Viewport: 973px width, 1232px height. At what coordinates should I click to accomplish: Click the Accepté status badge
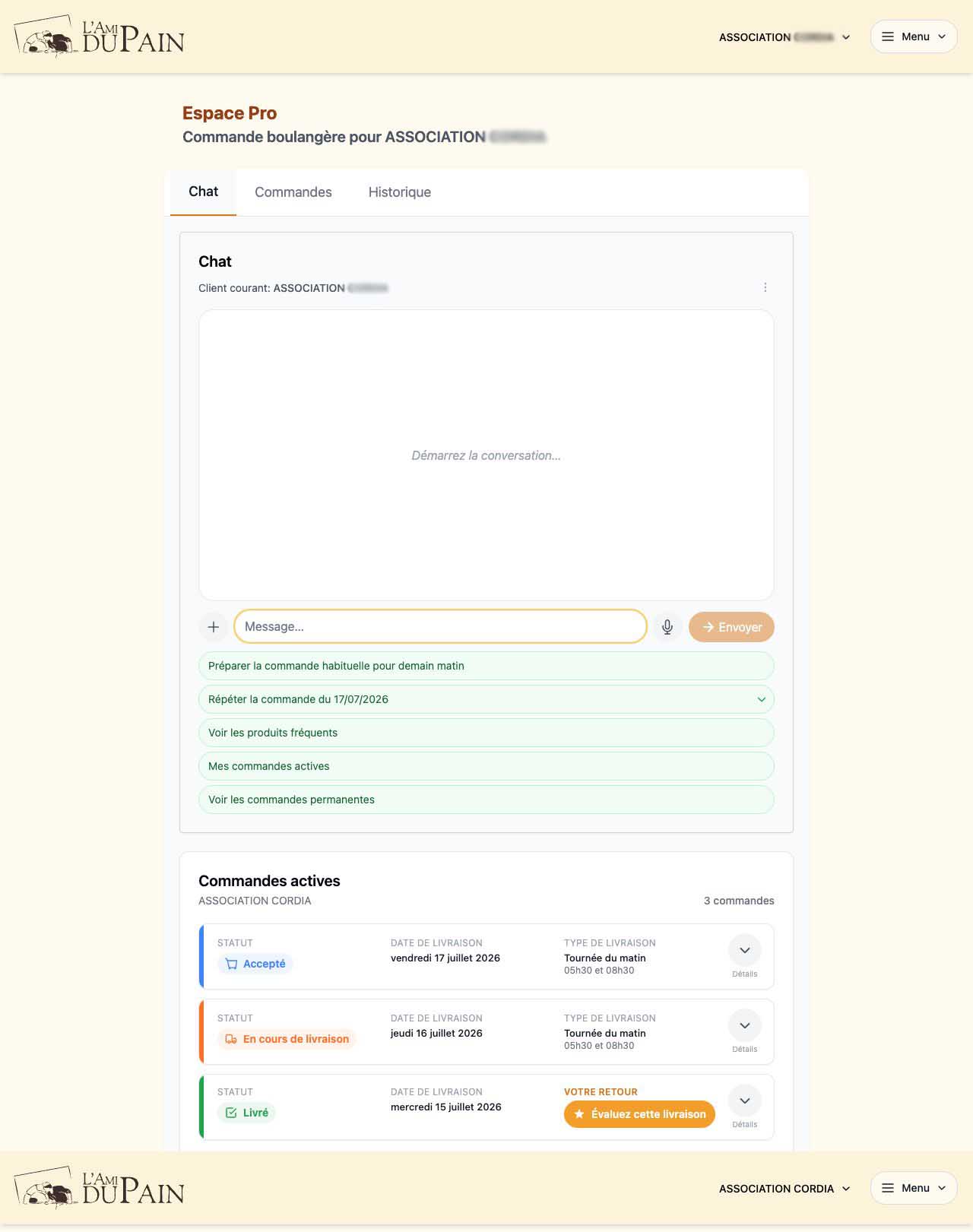[x=255, y=964]
